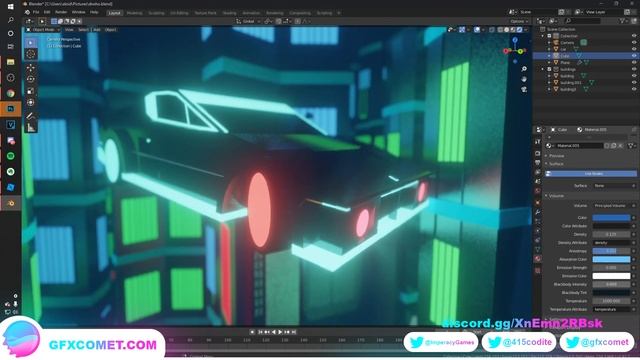Select the Annotate tool

(x=31, y=116)
